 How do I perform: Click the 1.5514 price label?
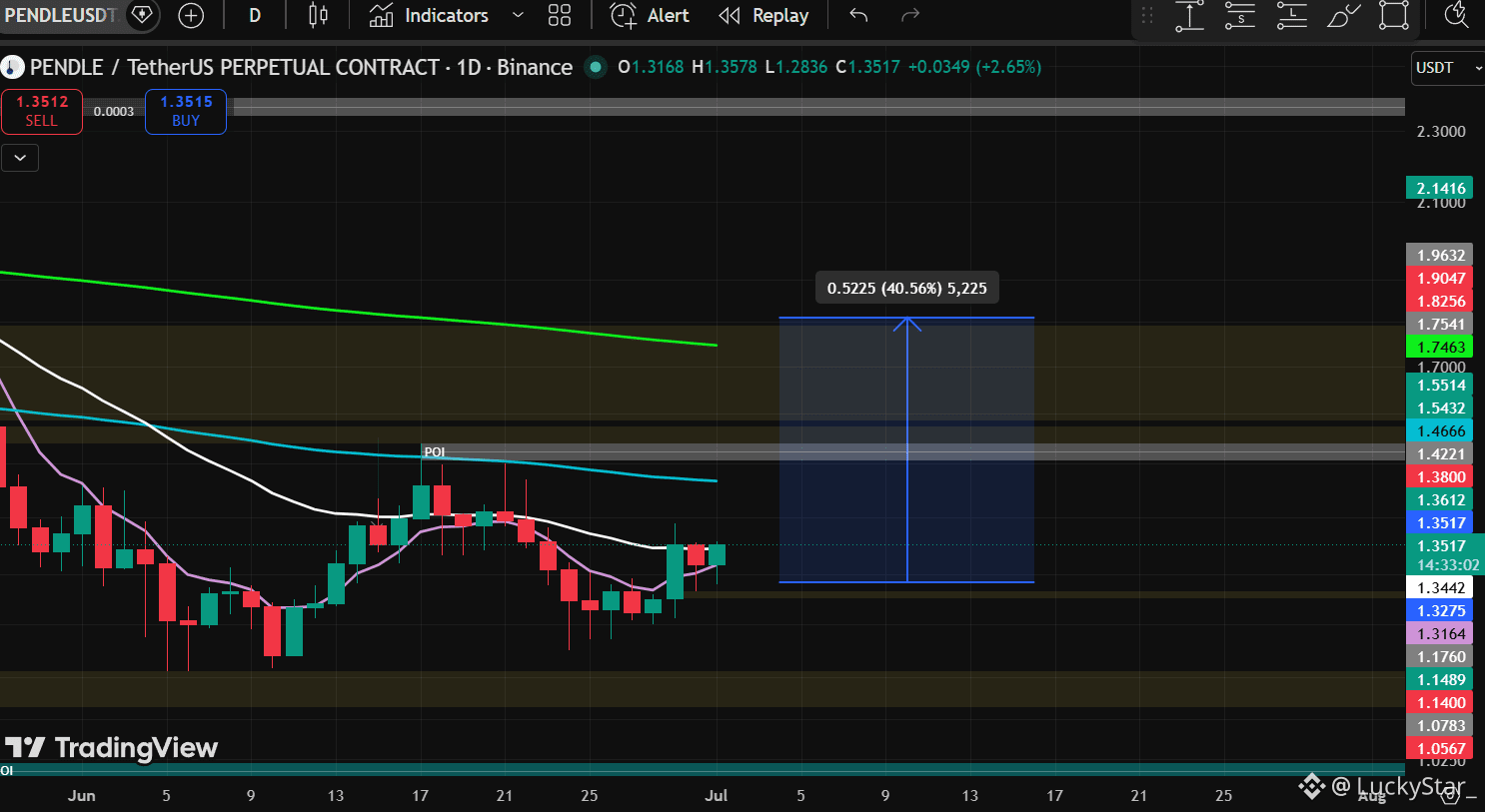[1439, 385]
